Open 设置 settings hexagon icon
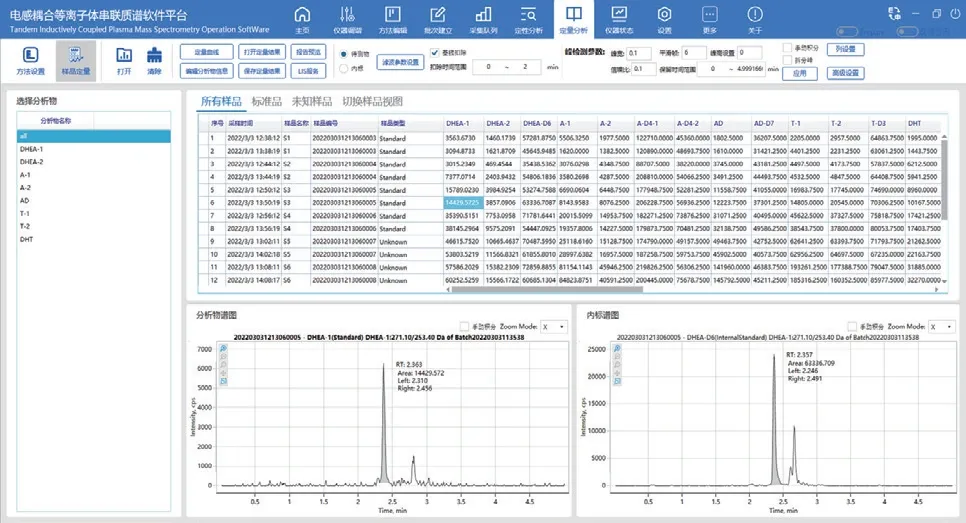The width and height of the screenshot is (966, 523). coord(664,20)
